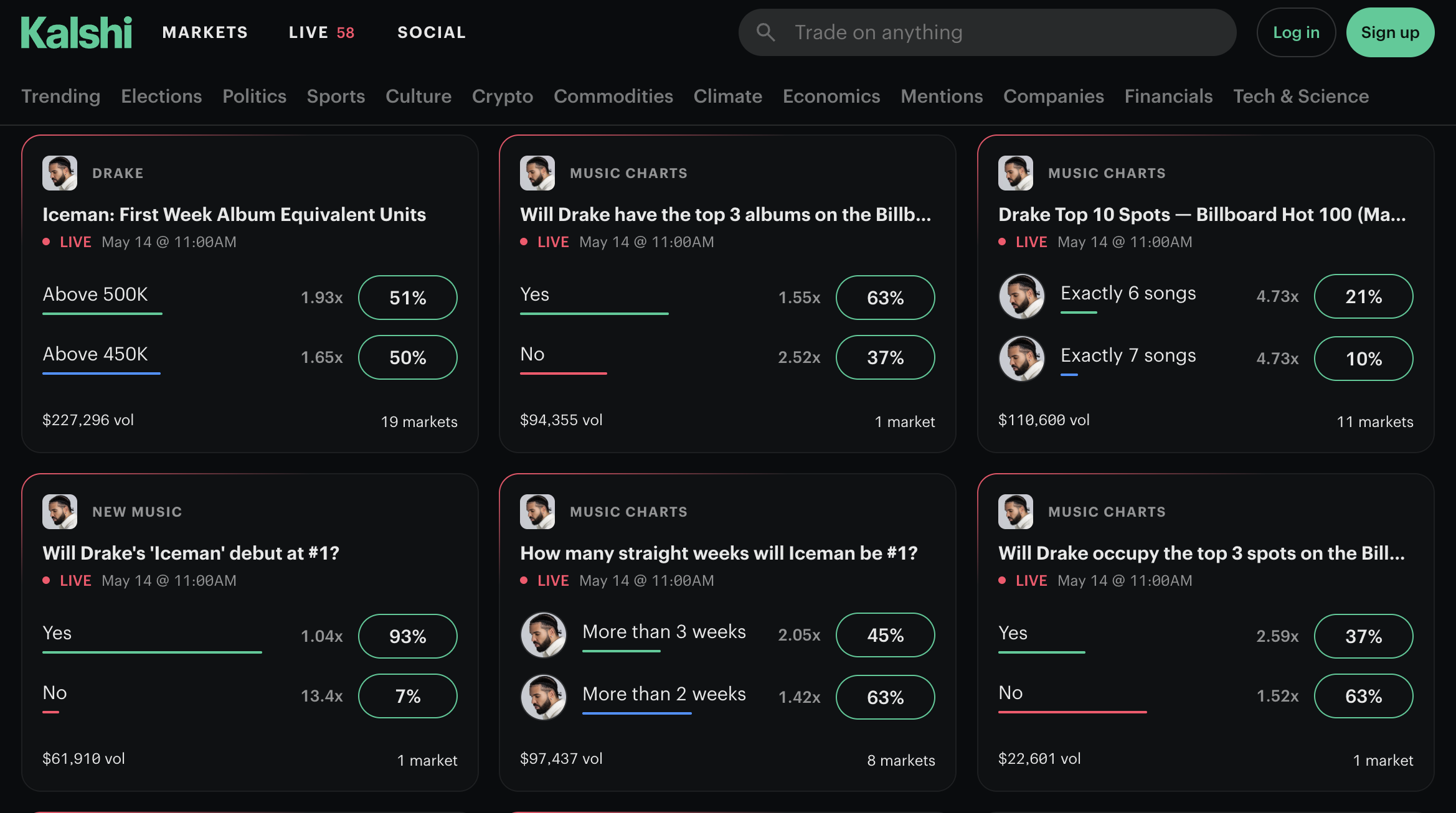Click the '$110,600 vol' volume text

(x=1044, y=420)
